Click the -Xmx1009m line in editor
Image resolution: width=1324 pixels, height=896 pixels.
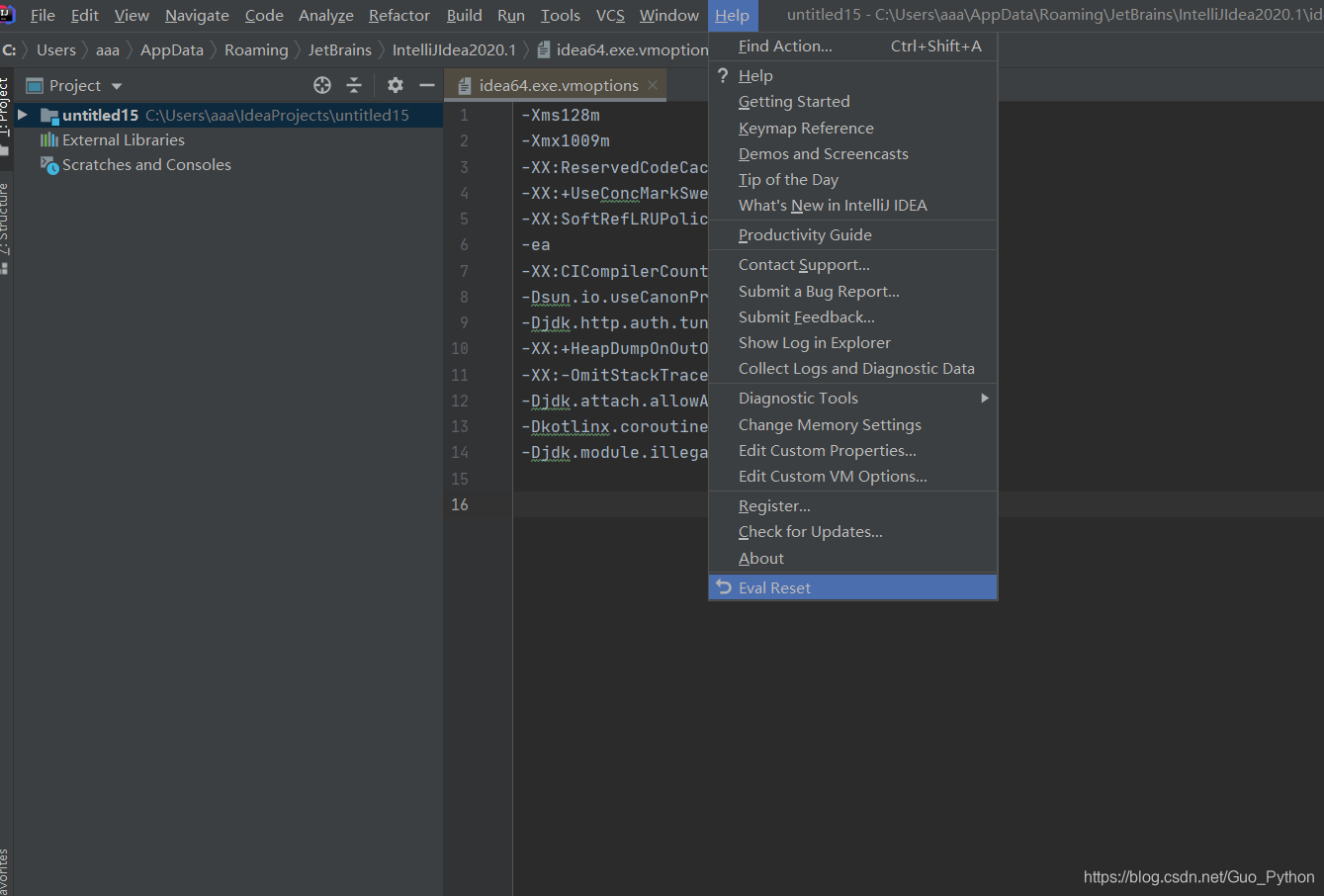[x=566, y=140]
